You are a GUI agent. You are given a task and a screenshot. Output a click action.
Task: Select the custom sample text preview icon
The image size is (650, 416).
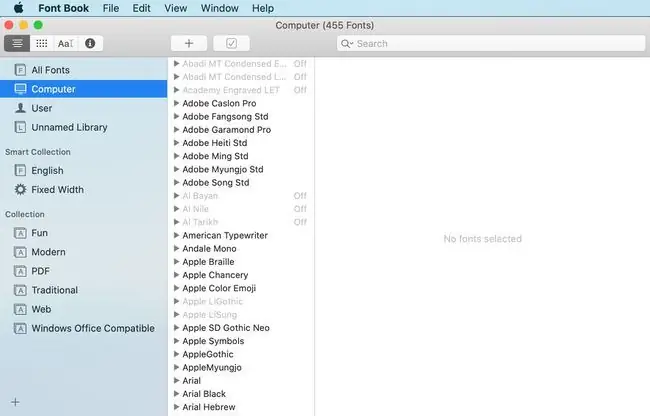[65, 44]
